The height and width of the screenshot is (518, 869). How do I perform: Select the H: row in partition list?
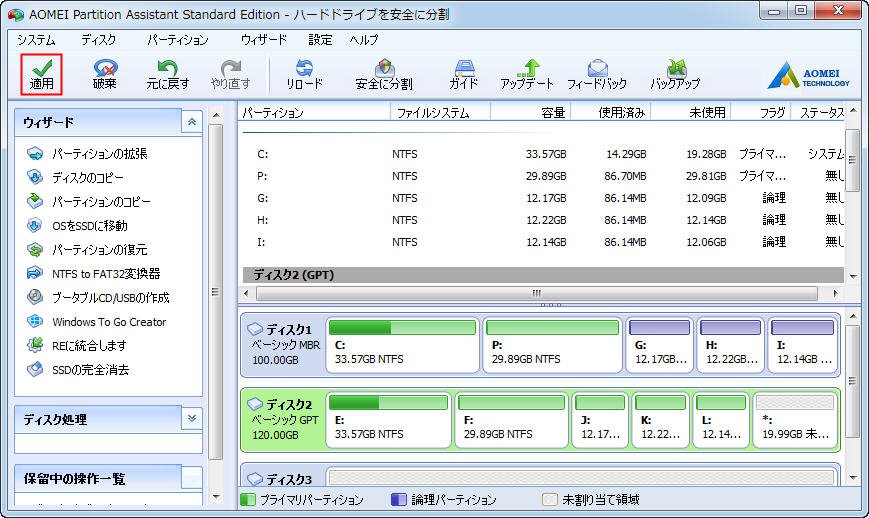[x=543, y=220]
